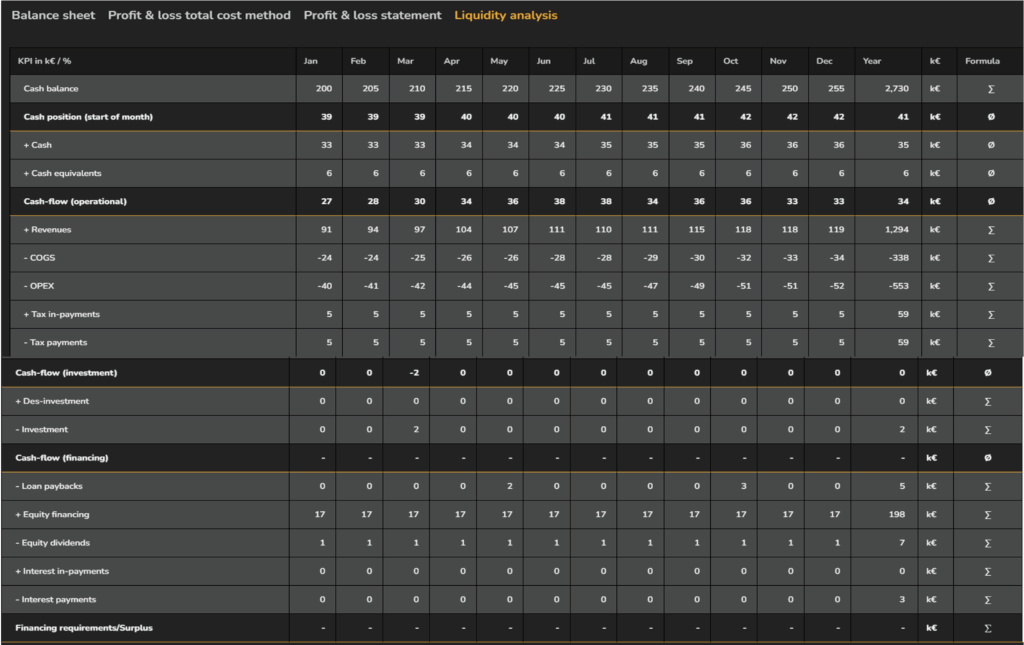Click the average symbol in the Cash-flow (operational) row
The width and height of the screenshot is (1024, 645).
pyautogui.click(x=990, y=202)
